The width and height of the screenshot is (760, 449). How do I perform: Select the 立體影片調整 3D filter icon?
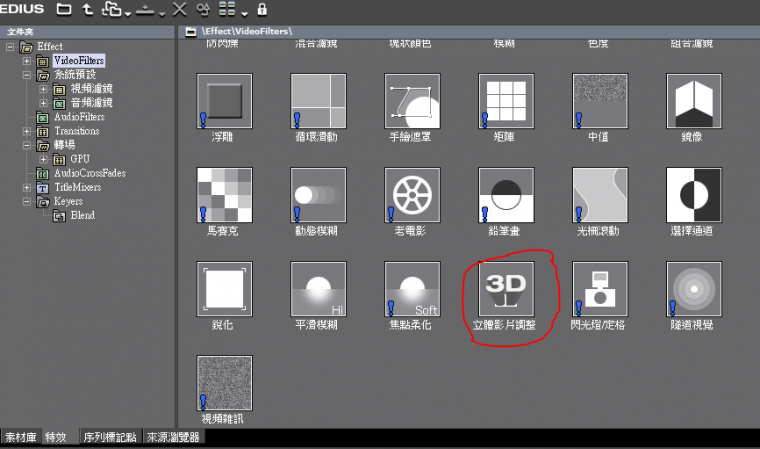[506, 289]
